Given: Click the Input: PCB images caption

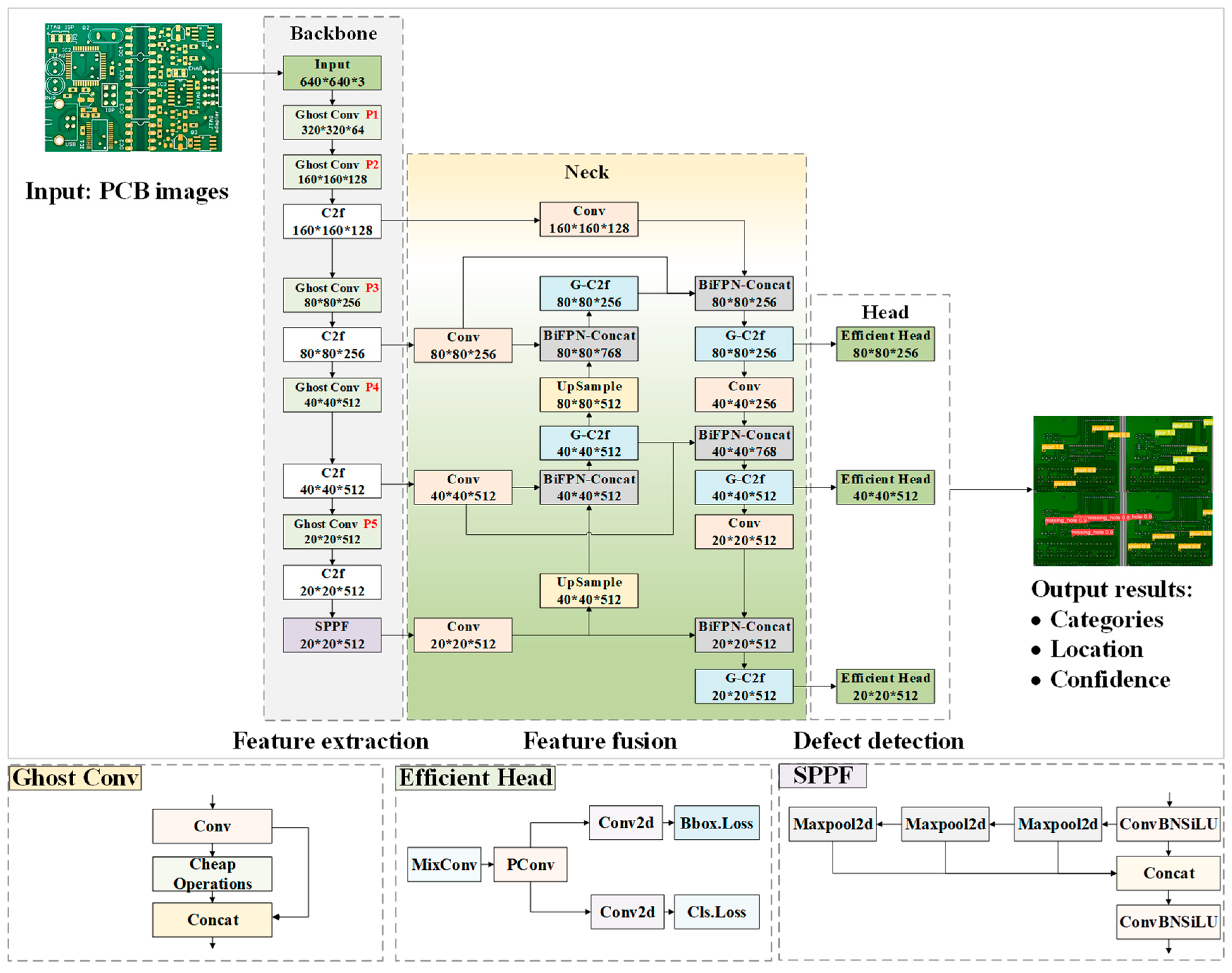Looking at the screenshot, I should pyautogui.click(x=127, y=191).
